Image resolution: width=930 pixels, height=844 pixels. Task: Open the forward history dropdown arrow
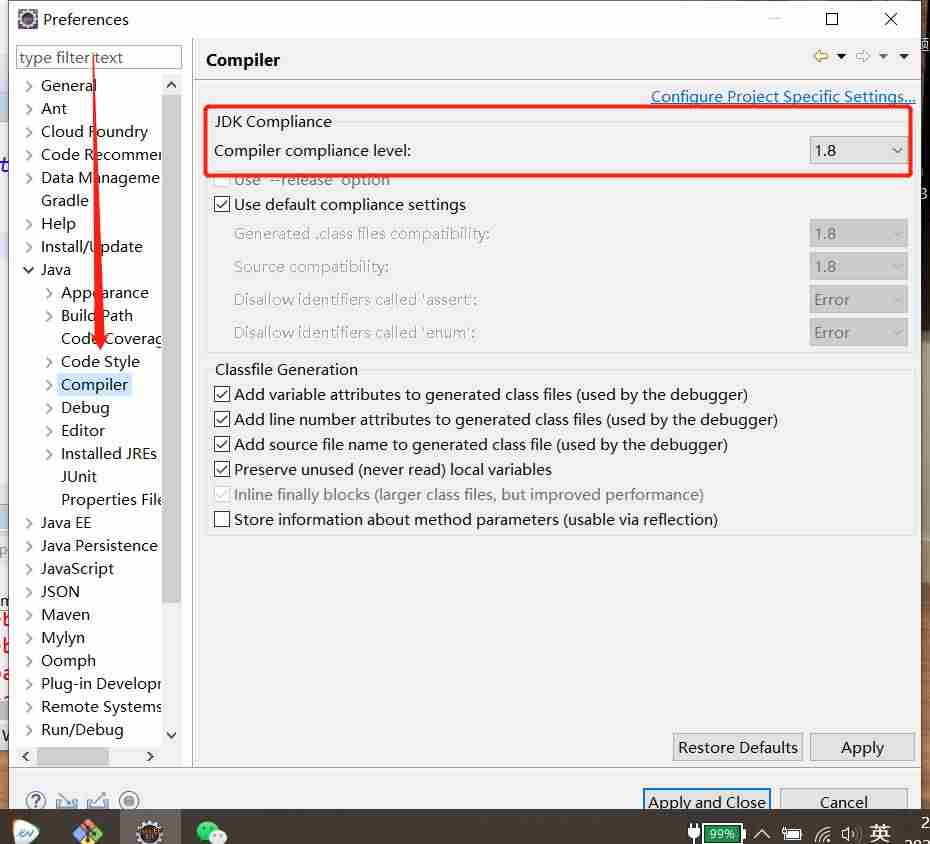(883, 56)
